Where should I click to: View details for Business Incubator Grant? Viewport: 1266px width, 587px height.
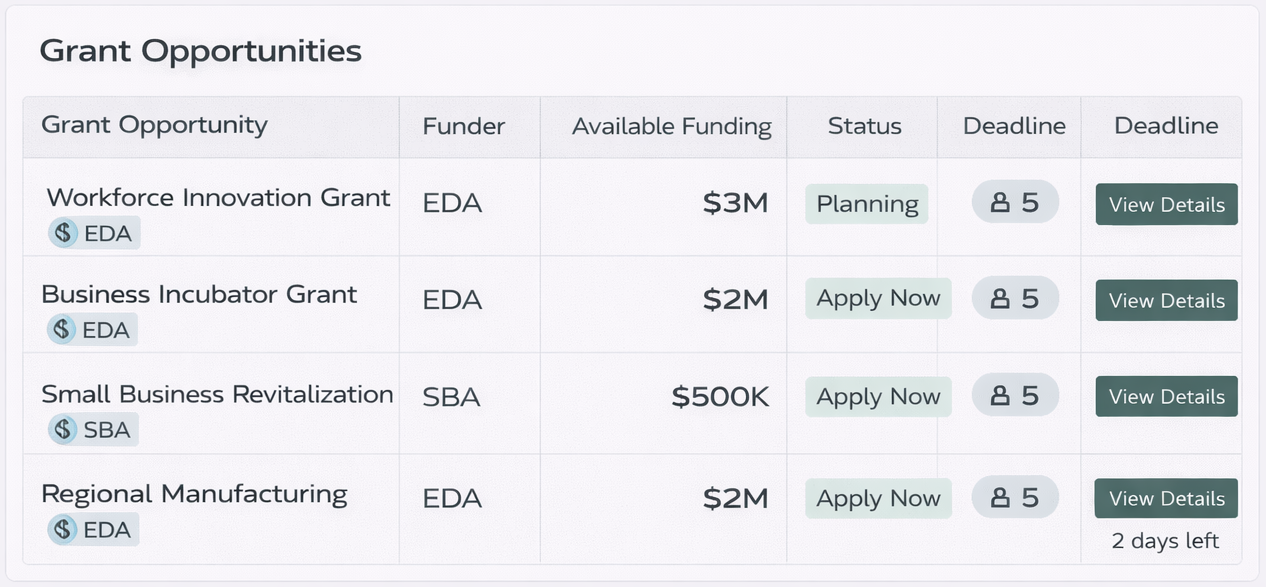point(1166,300)
